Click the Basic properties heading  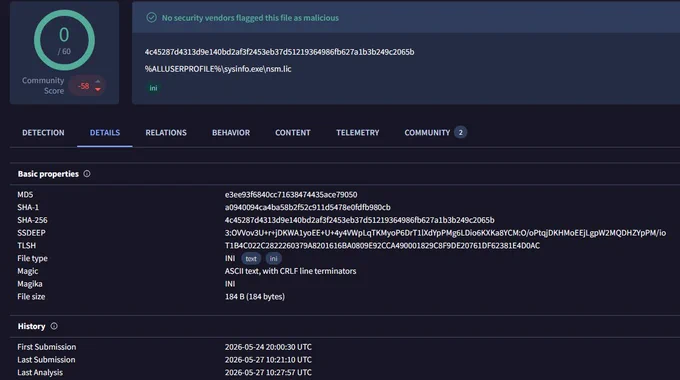pyautogui.click(x=48, y=174)
